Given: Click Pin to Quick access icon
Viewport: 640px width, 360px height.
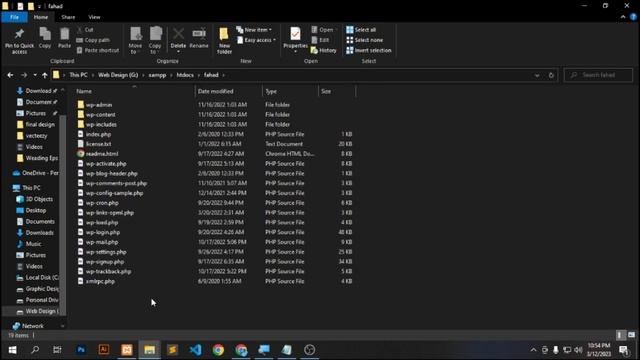Looking at the screenshot, I should 19,34.
